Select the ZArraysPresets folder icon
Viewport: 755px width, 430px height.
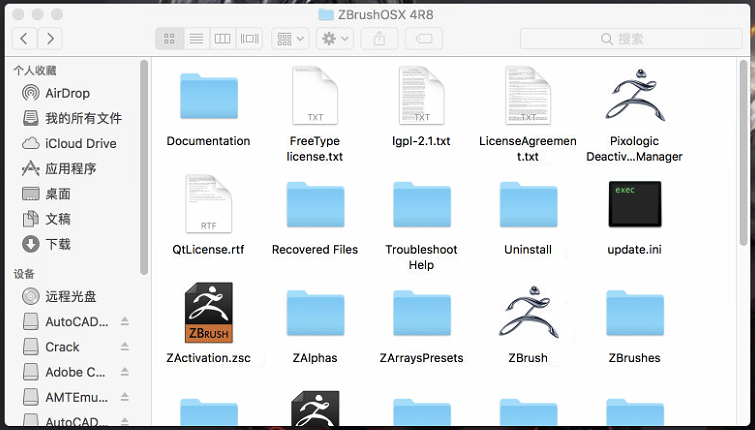pyautogui.click(x=422, y=313)
